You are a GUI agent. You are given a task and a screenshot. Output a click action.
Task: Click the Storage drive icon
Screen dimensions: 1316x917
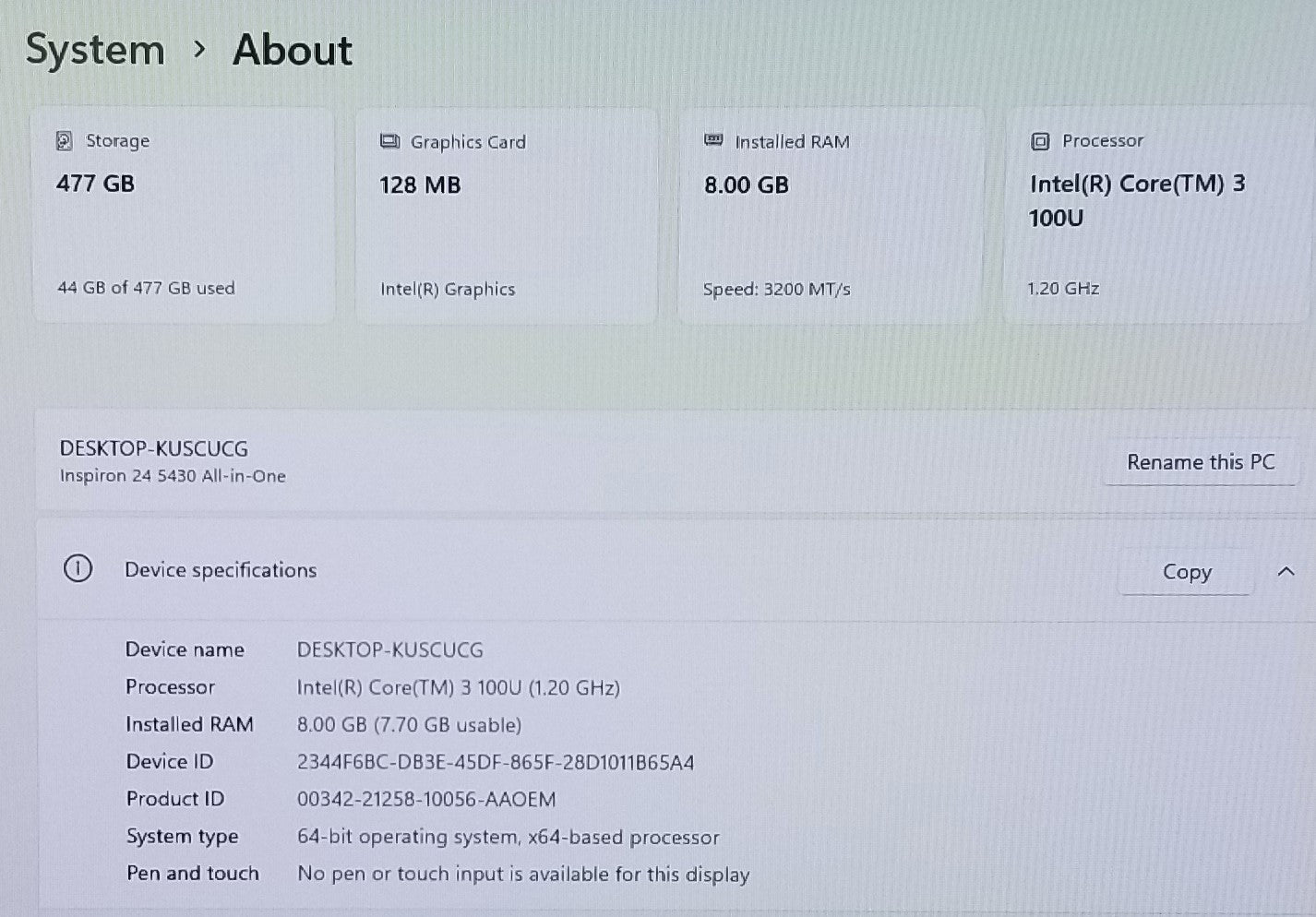(x=64, y=140)
